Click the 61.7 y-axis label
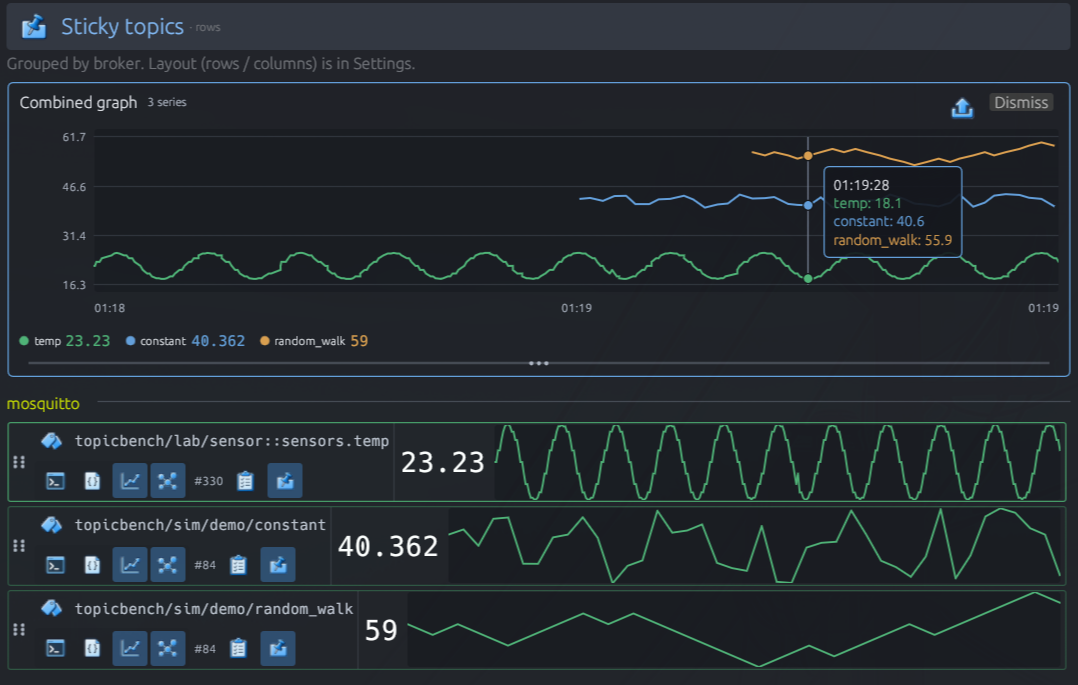The image size is (1078, 685). click(74, 137)
